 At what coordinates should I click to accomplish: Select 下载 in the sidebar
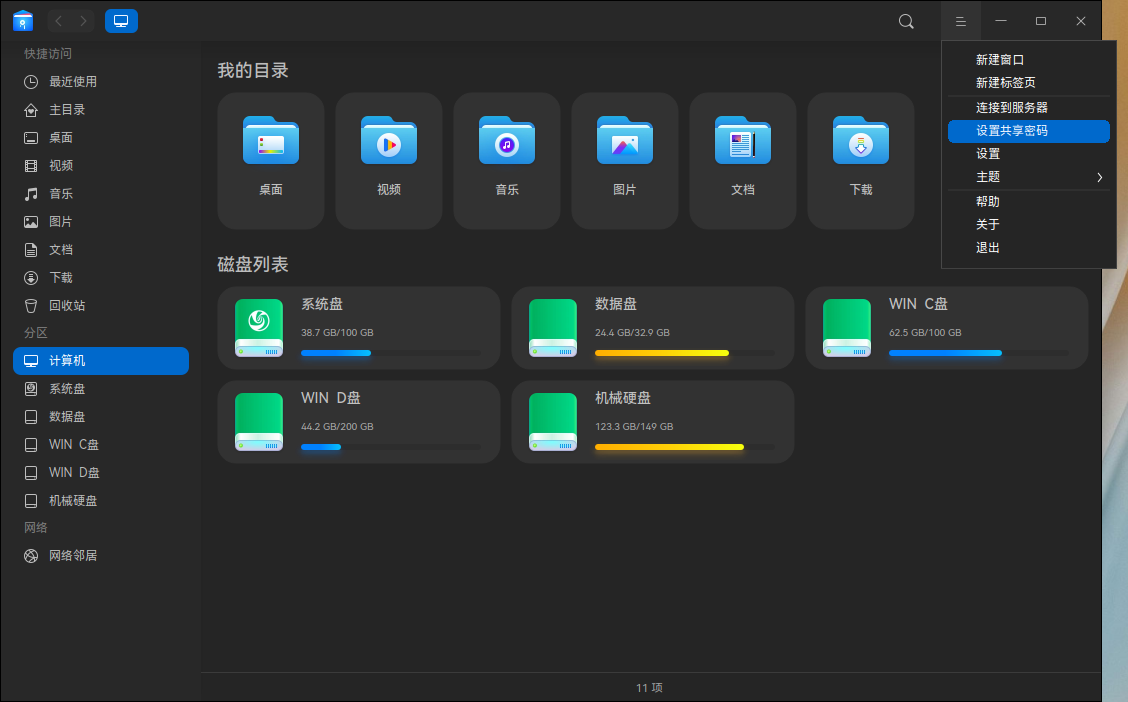tap(101, 278)
